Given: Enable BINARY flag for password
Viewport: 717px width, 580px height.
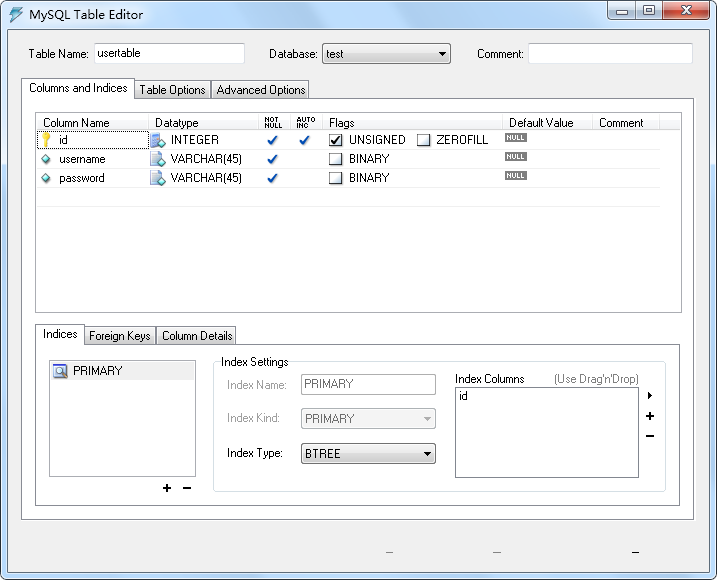Looking at the screenshot, I should (336, 178).
